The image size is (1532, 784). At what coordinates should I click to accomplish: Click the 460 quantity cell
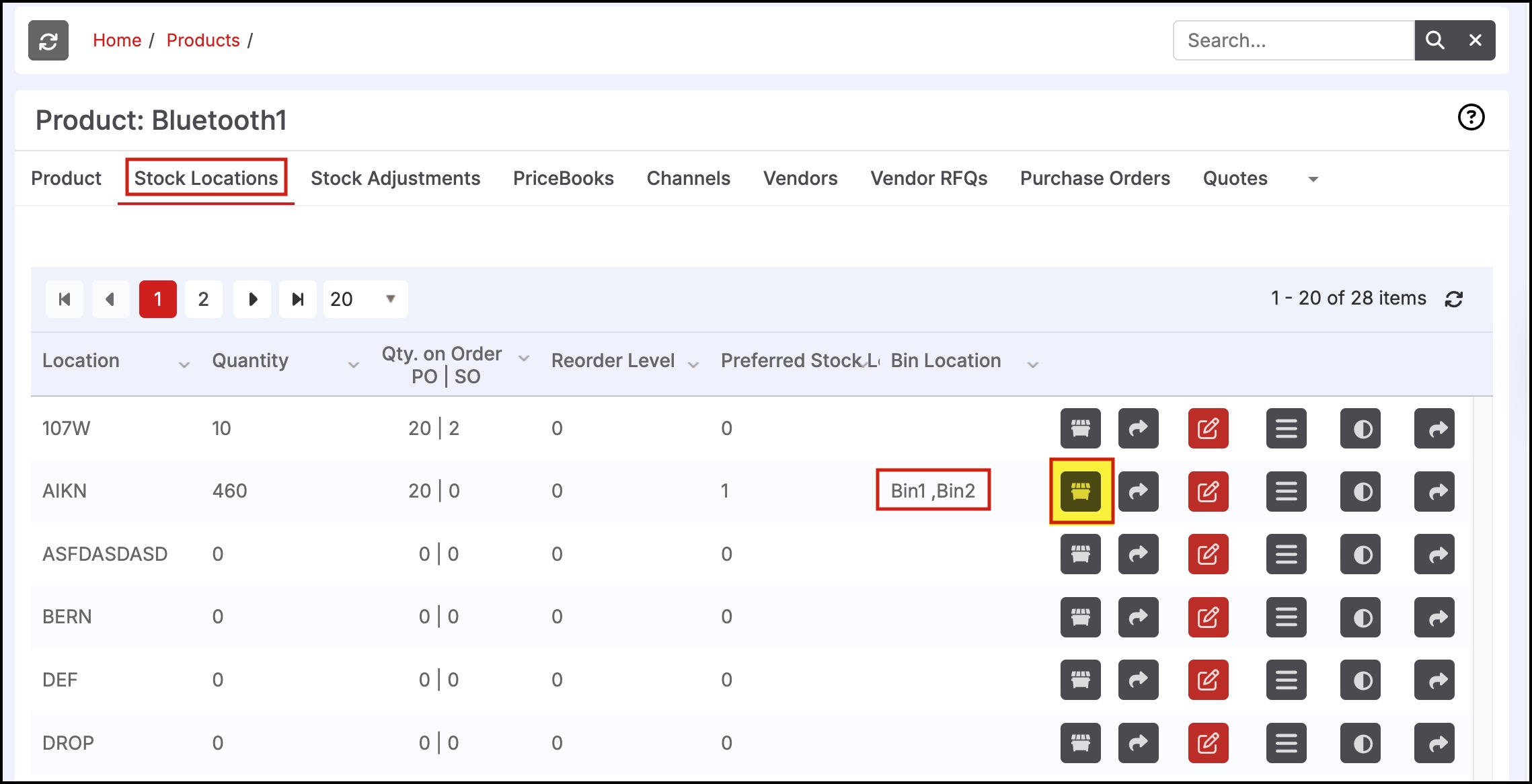[230, 491]
